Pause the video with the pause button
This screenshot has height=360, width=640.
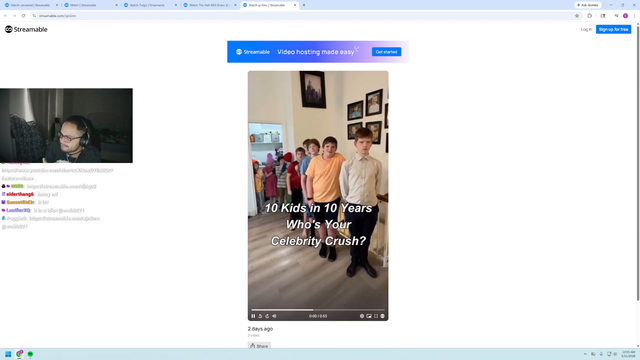coord(253,316)
